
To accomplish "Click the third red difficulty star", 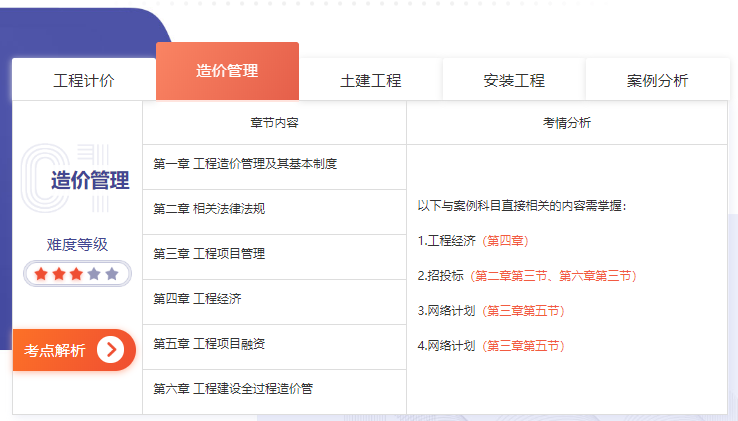I will 76,273.
